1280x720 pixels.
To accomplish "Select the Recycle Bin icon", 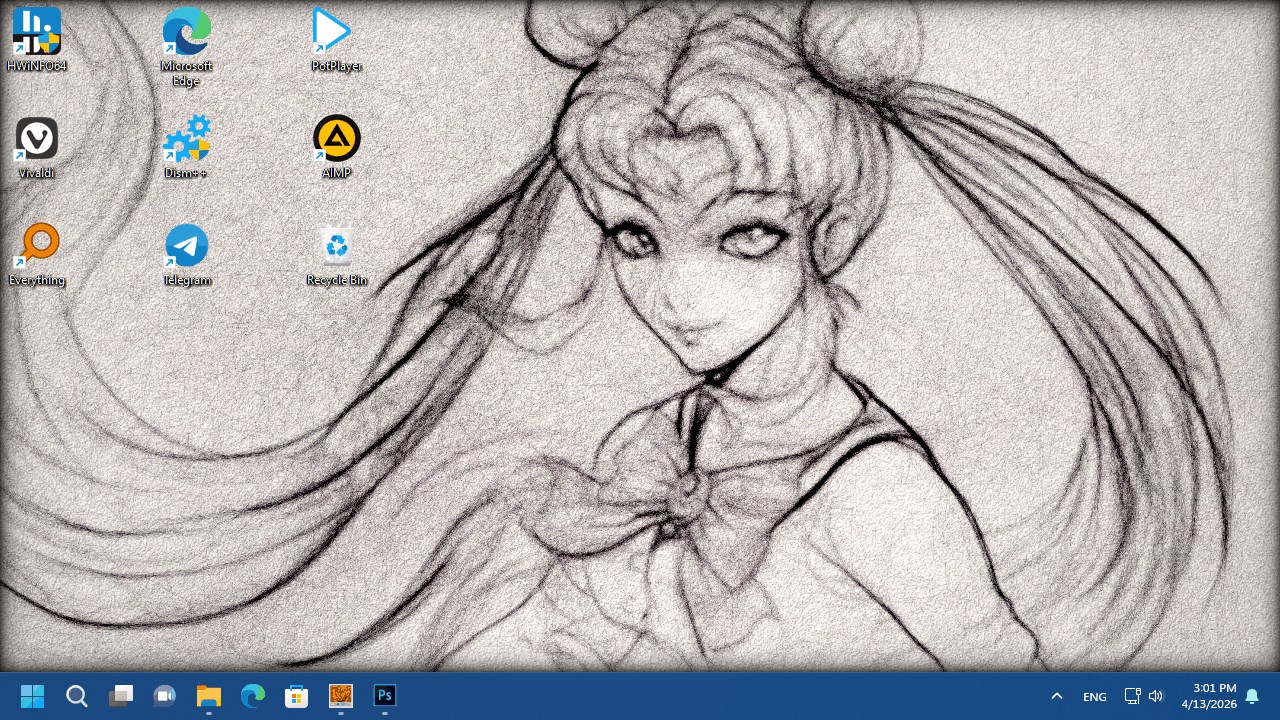I will (x=336, y=255).
